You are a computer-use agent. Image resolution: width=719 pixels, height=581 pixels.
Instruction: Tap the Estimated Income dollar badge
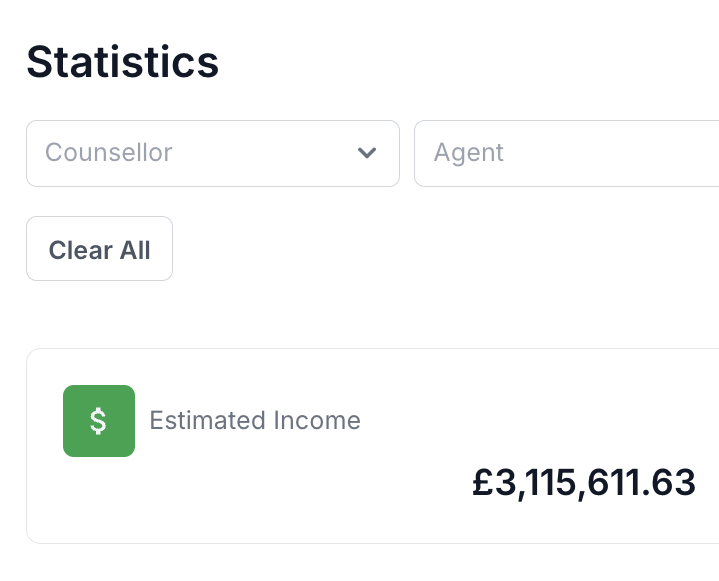[99, 421]
